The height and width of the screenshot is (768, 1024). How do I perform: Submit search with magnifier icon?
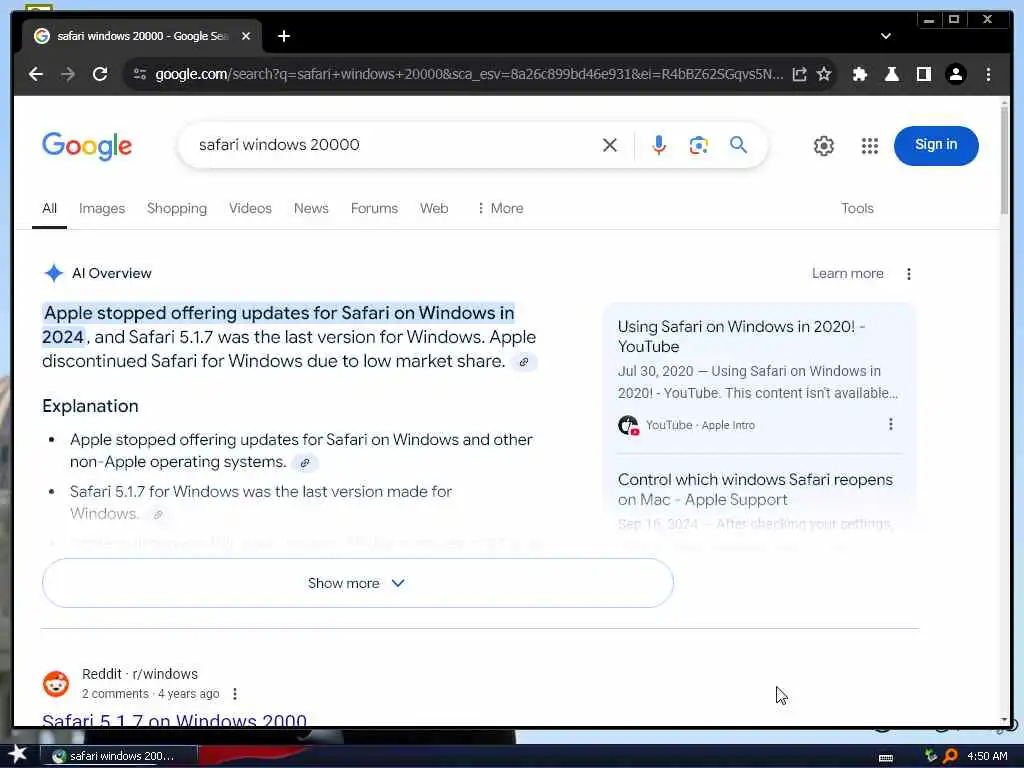pyautogui.click(x=739, y=145)
